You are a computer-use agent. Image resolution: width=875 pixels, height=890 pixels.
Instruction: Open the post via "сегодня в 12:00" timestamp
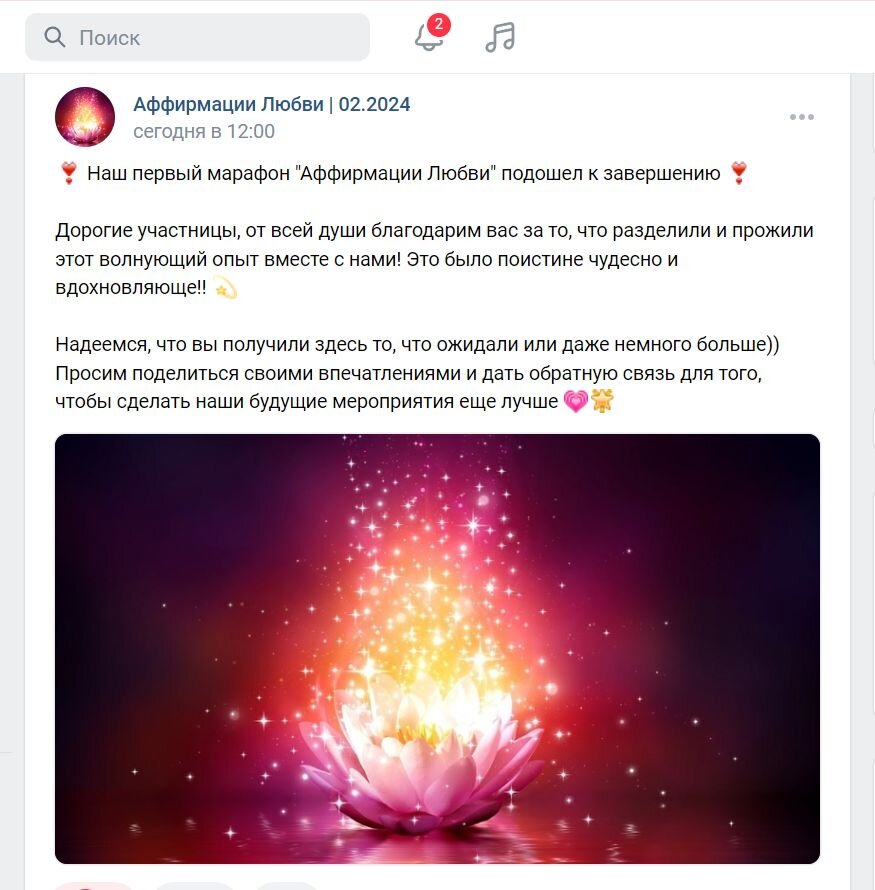pyautogui.click(x=204, y=132)
